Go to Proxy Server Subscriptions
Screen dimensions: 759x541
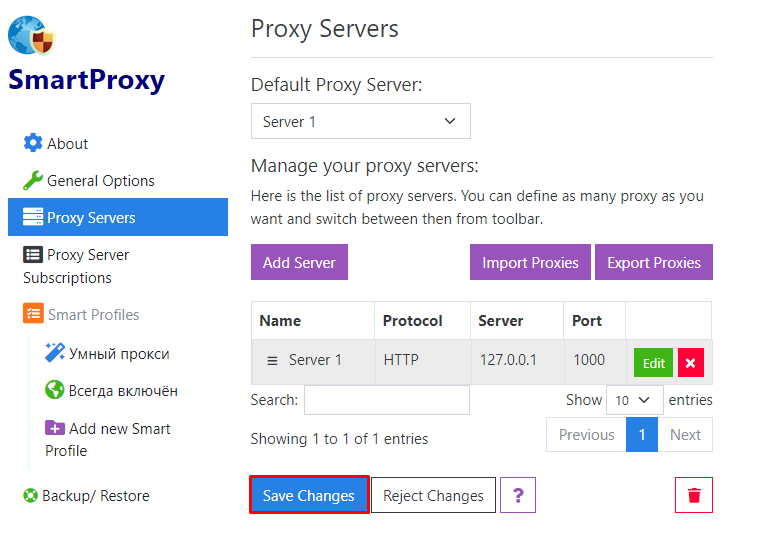[x=76, y=266]
